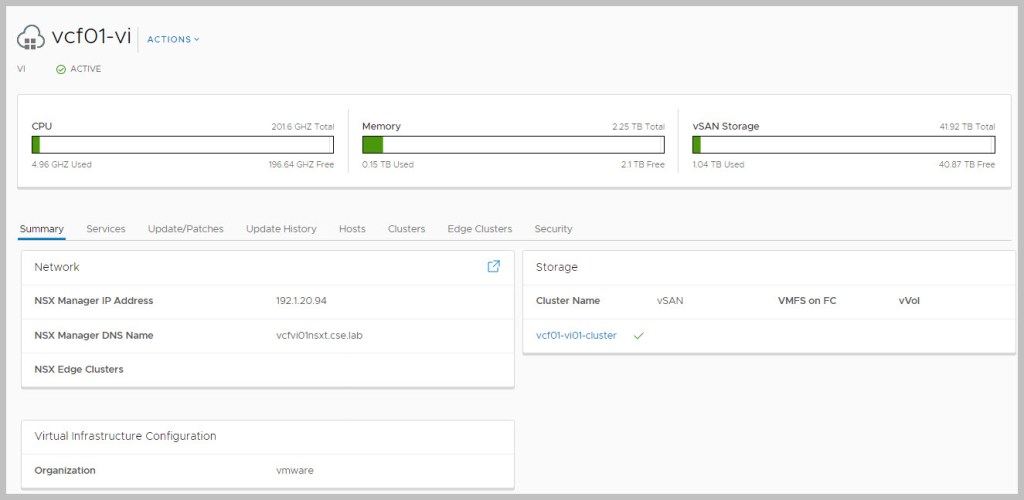Click the vSAN Storage usage bar

point(843,145)
